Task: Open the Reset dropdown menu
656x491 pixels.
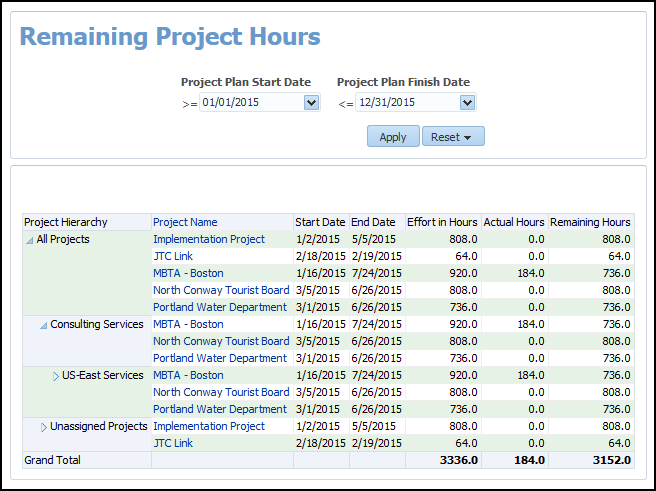Action: point(453,137)
